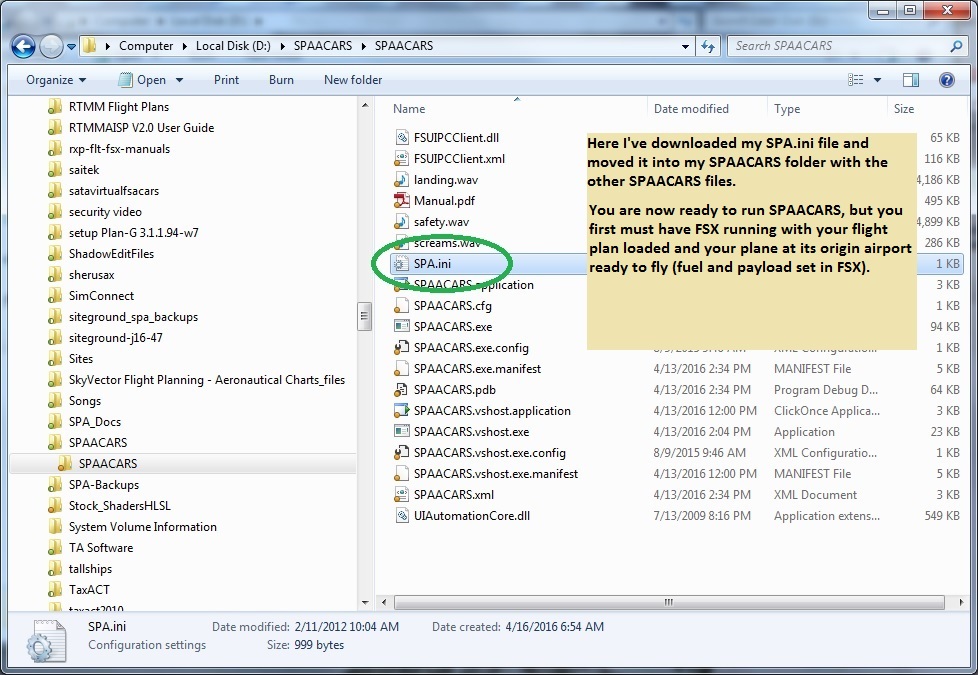
Task: Click the refresh button beside address bar
Action: click(708, 46)
